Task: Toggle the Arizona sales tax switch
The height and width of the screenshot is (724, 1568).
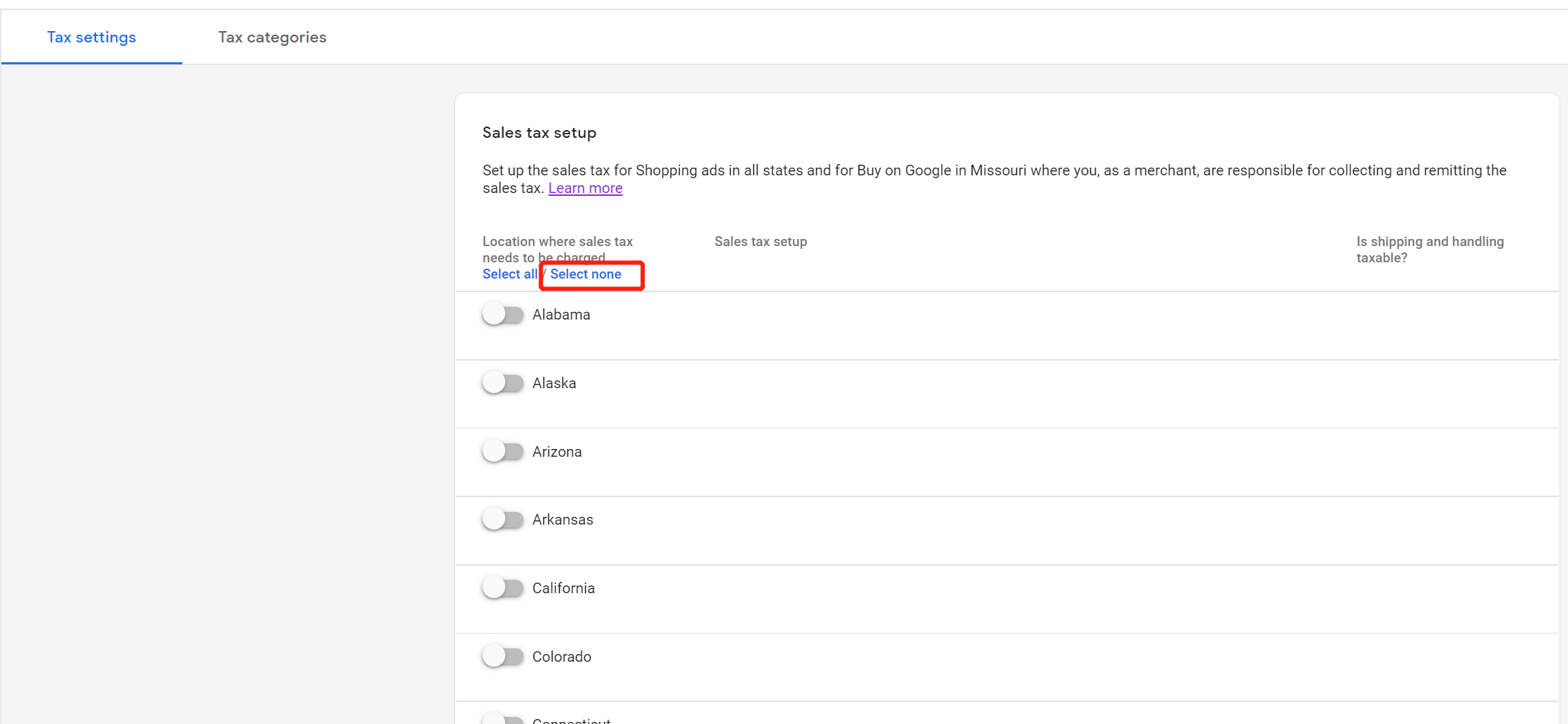Action: pos(502,451)
